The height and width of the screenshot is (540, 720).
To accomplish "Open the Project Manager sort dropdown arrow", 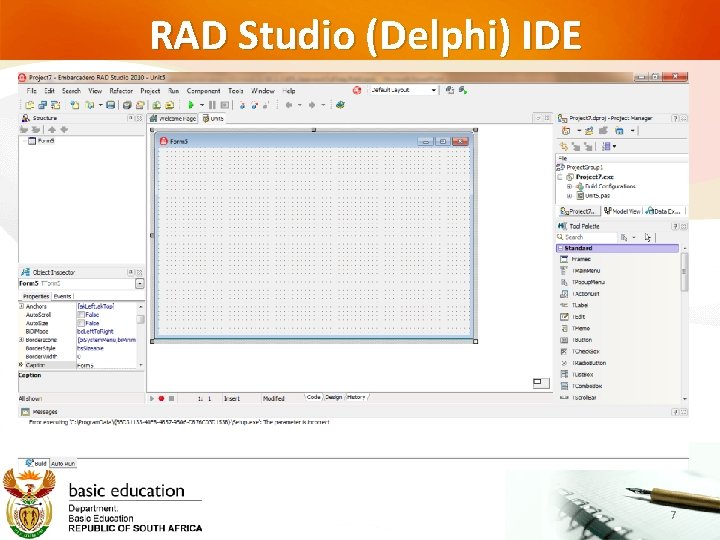I will point(614,146).
